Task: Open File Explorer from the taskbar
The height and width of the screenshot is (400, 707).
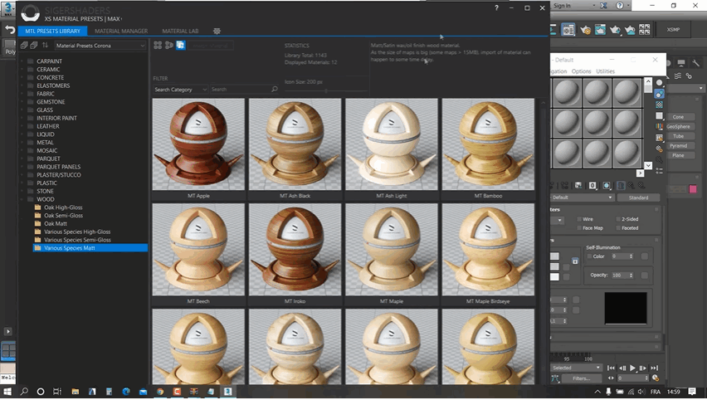Action: click(x=75, y=391)
